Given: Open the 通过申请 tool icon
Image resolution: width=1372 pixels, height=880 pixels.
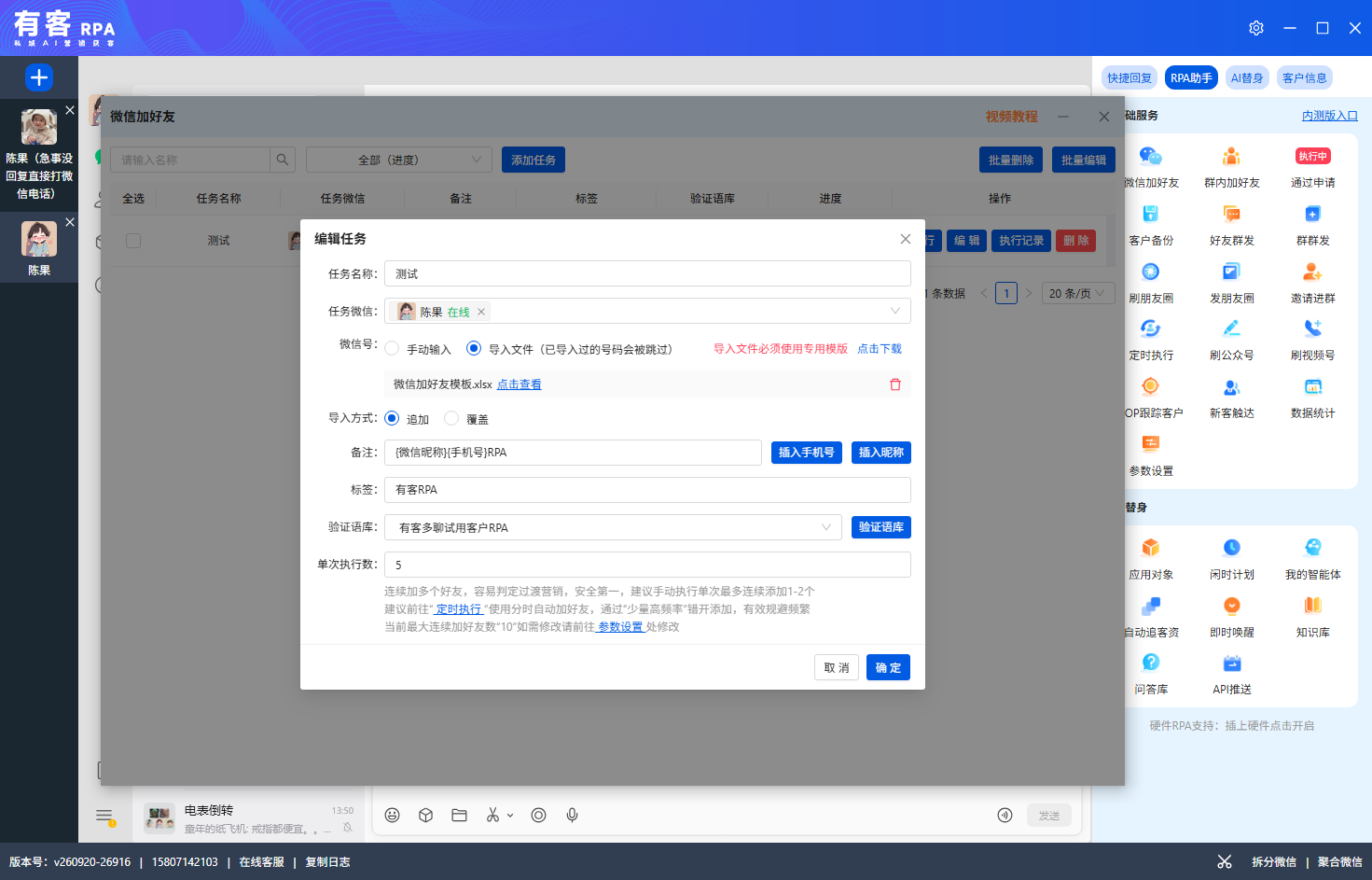Looking at the screenshot, I should 1312,157.
